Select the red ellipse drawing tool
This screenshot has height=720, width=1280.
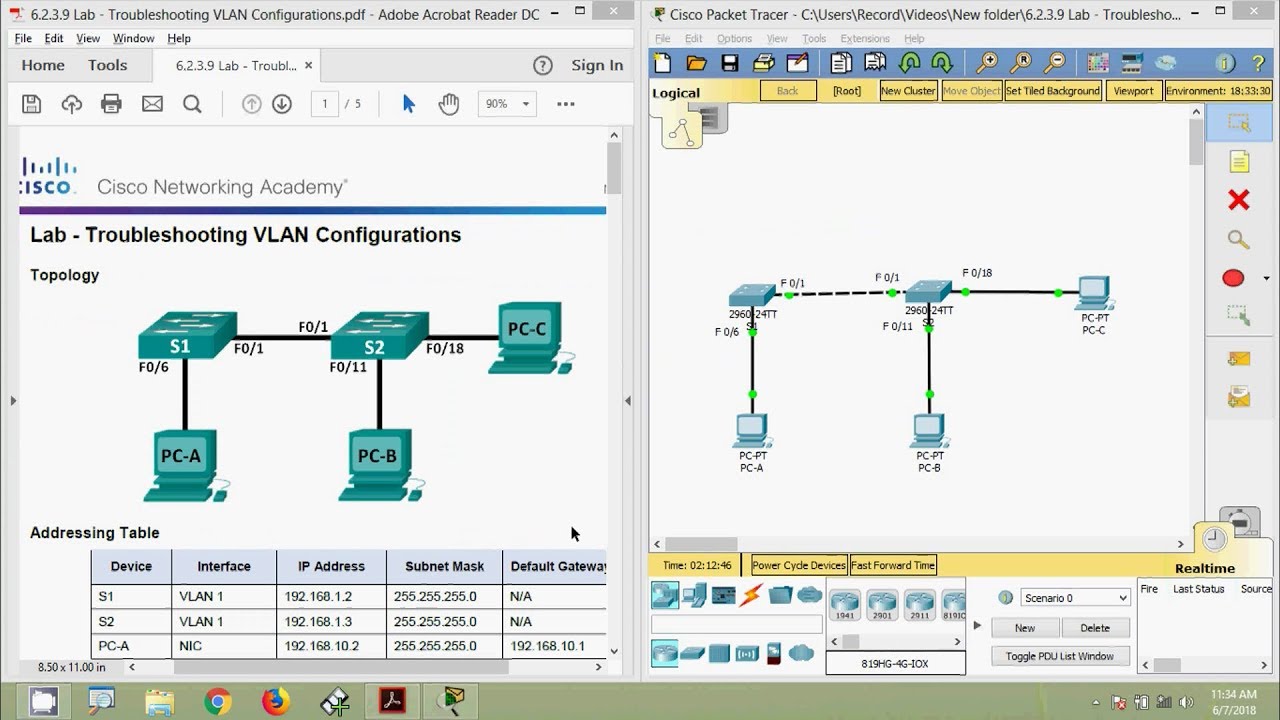coord(1233,278)
